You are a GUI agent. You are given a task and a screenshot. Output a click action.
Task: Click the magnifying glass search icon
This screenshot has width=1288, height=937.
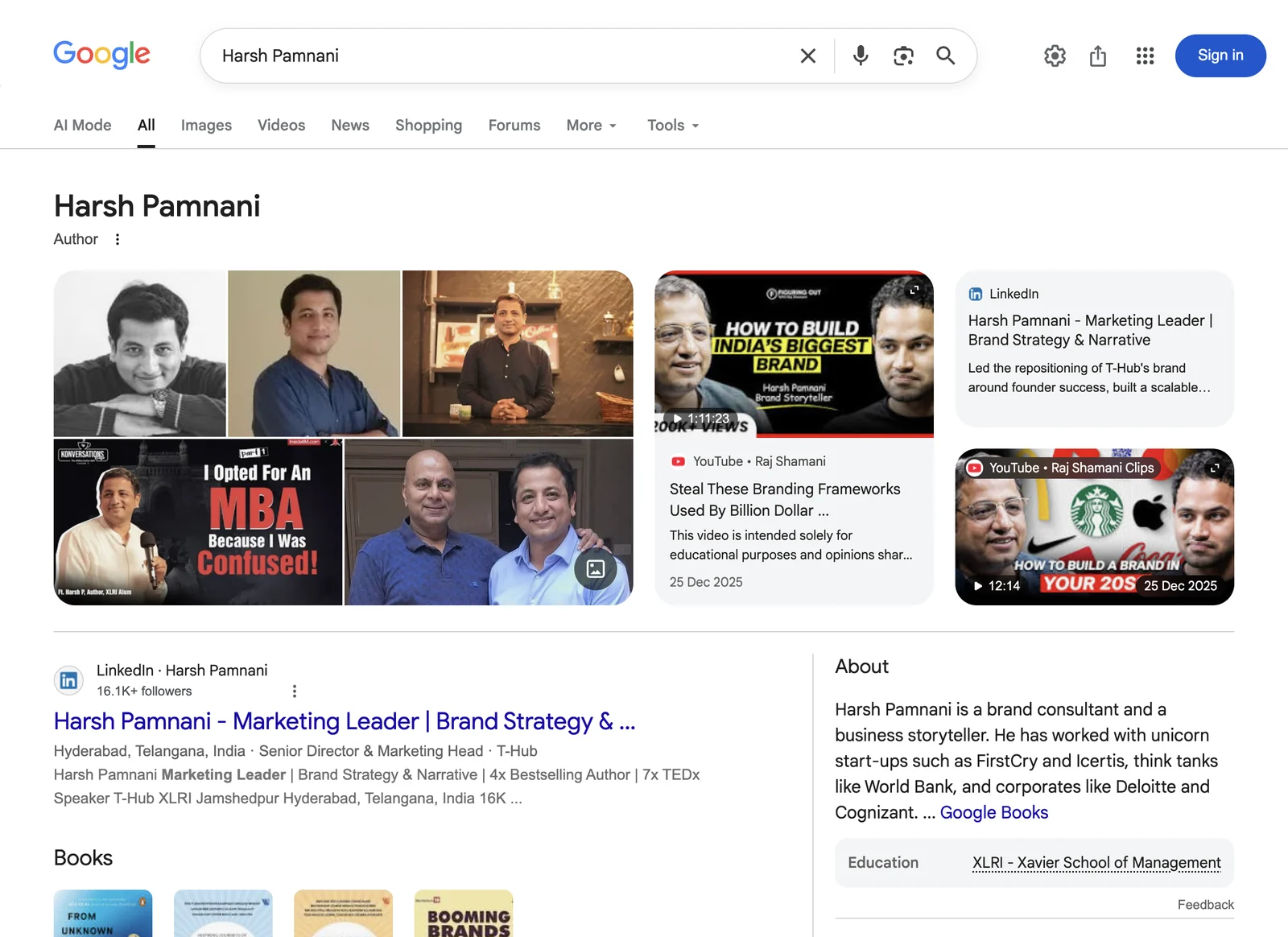(946, 56)
